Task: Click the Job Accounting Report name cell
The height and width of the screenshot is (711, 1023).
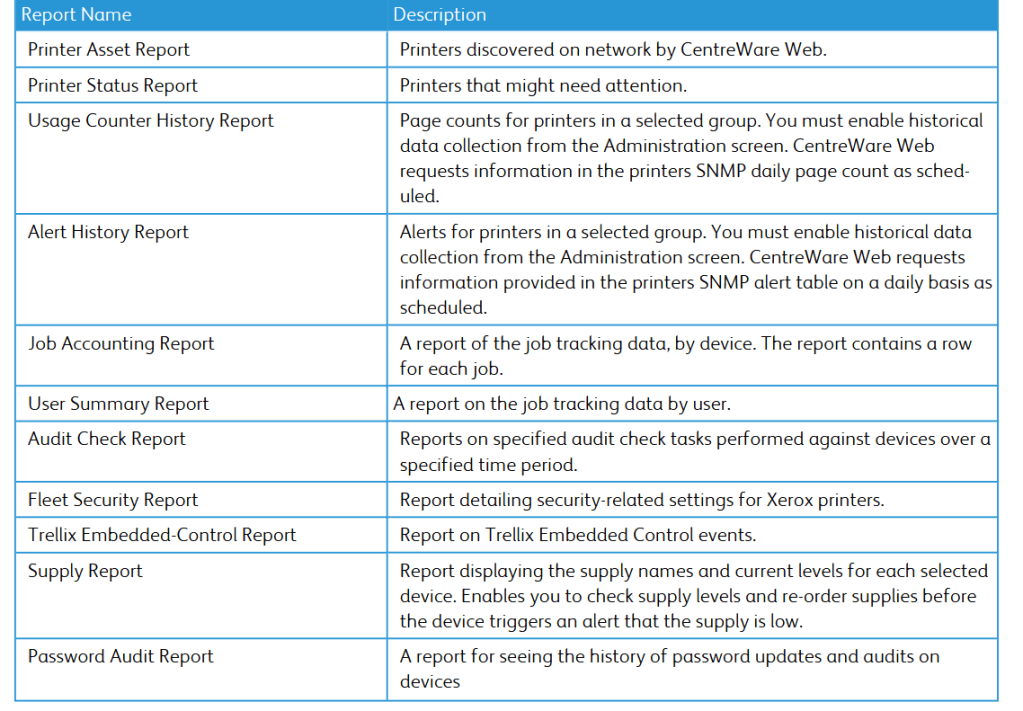Action: click(x=121, y=344)
